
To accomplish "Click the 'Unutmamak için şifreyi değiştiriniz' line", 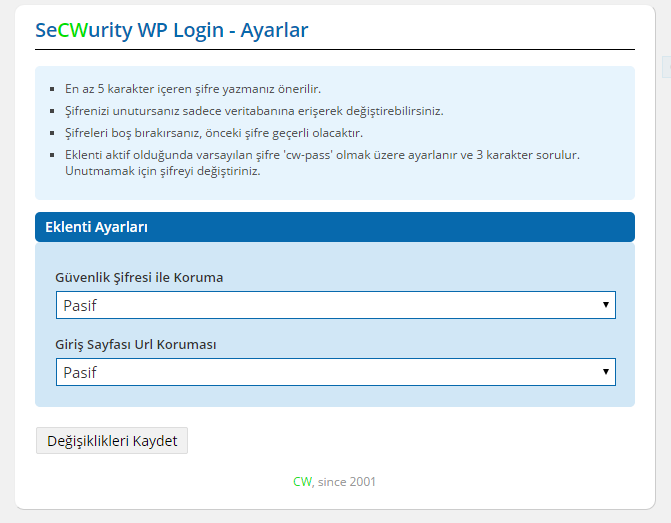I will click(162, 171).
